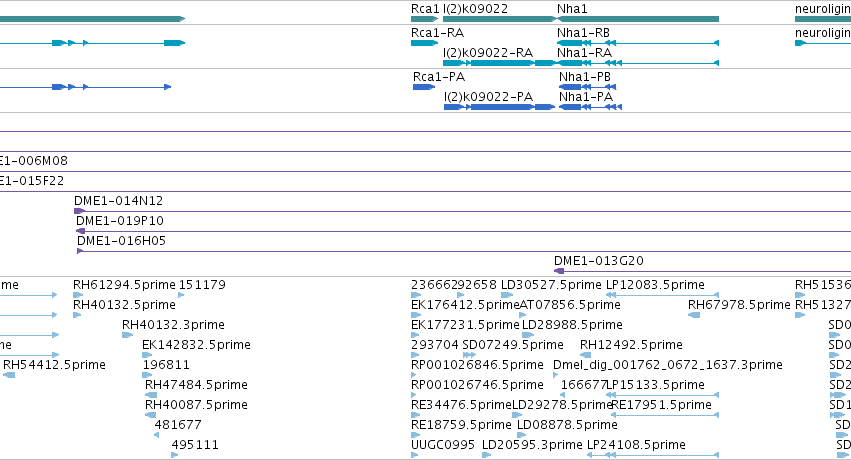The image size is (851, 460).
Task: Click the l(2)k09022-PA protein glyph
Action: pyautogui.click(x=499, y=107)
